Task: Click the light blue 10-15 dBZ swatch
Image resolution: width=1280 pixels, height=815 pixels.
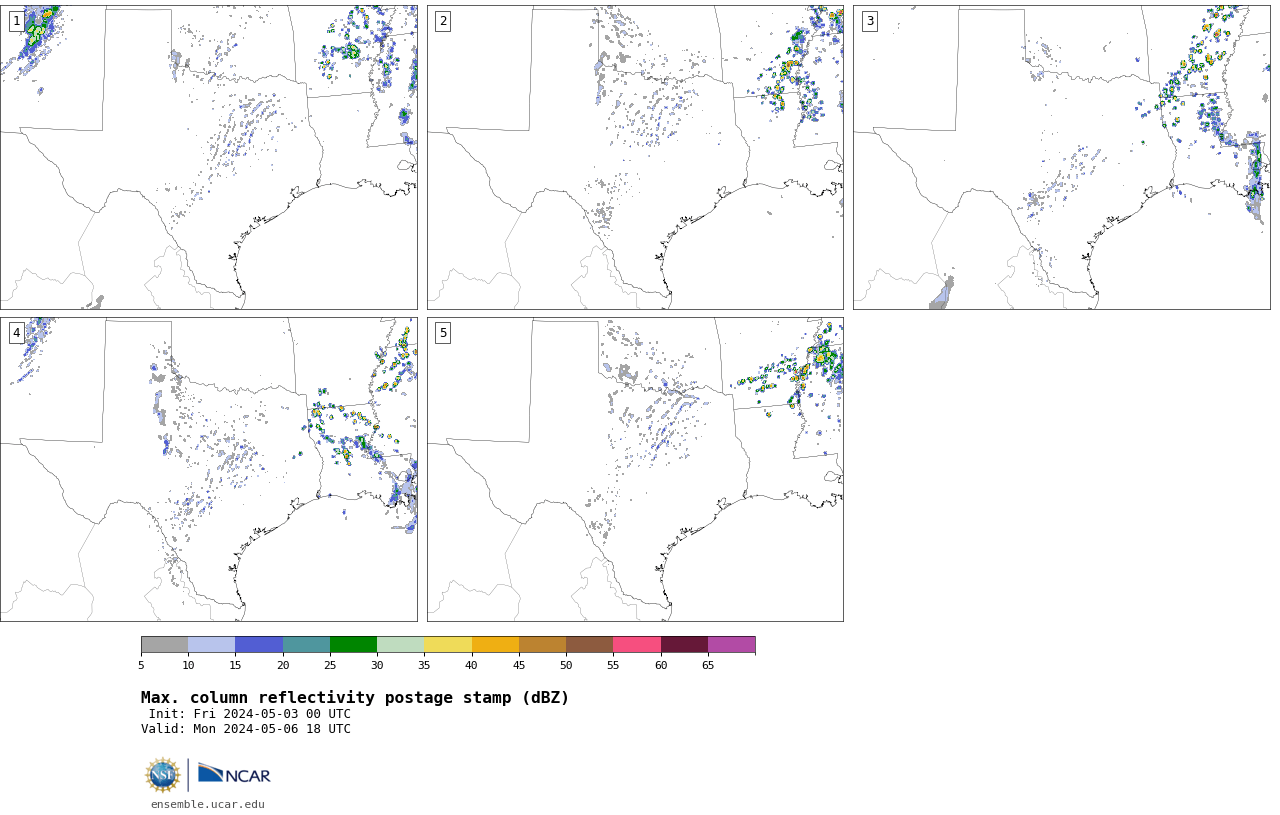Action: [x=212, y=644]
